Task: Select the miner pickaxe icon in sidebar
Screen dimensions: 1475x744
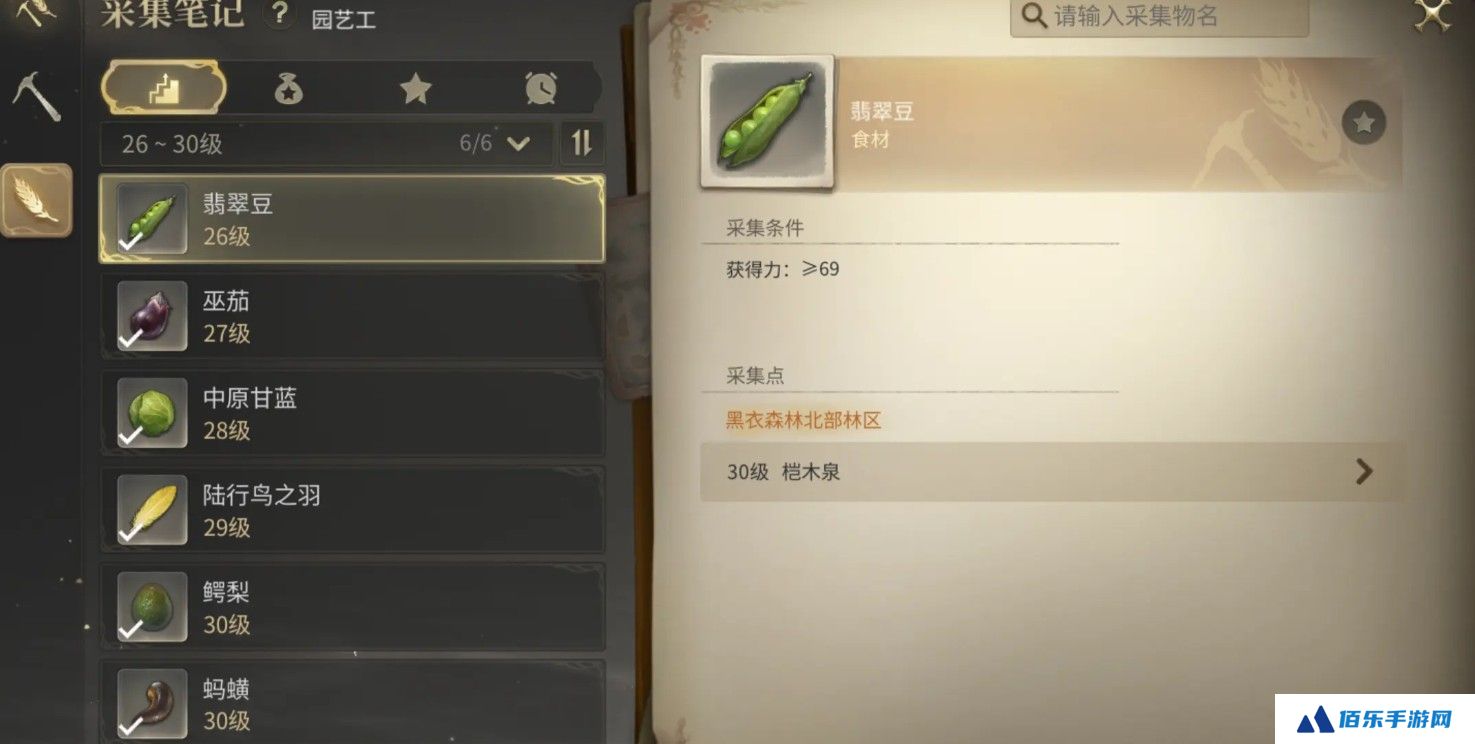Action: [37, 98]
